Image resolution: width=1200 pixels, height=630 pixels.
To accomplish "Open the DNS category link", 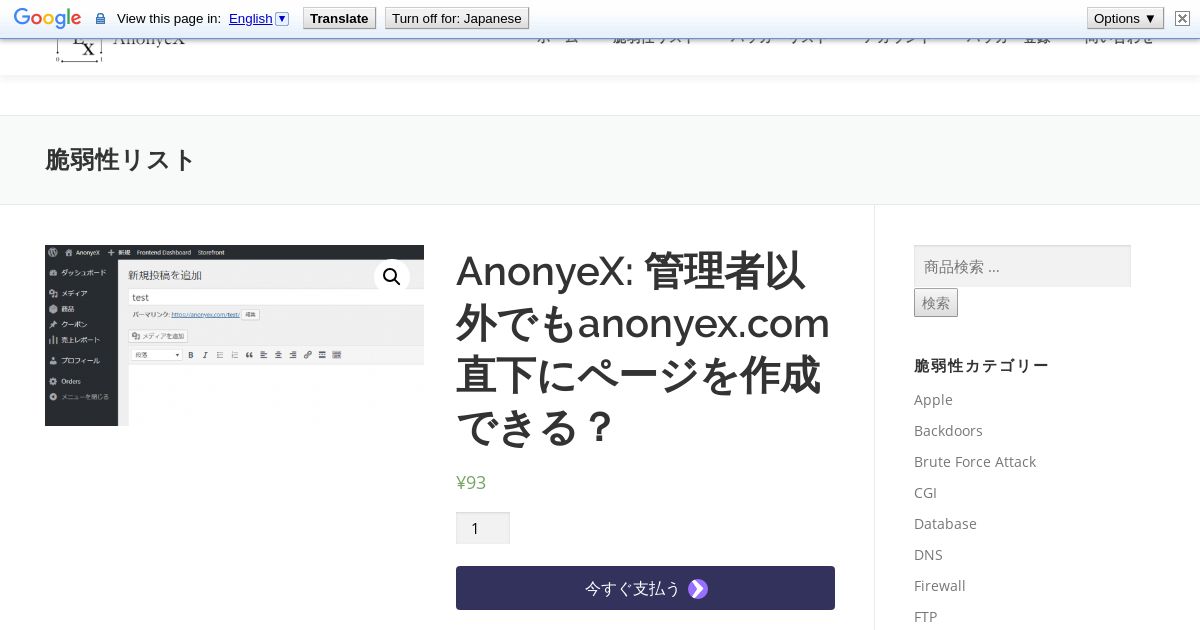I will [x=928, y=555].
